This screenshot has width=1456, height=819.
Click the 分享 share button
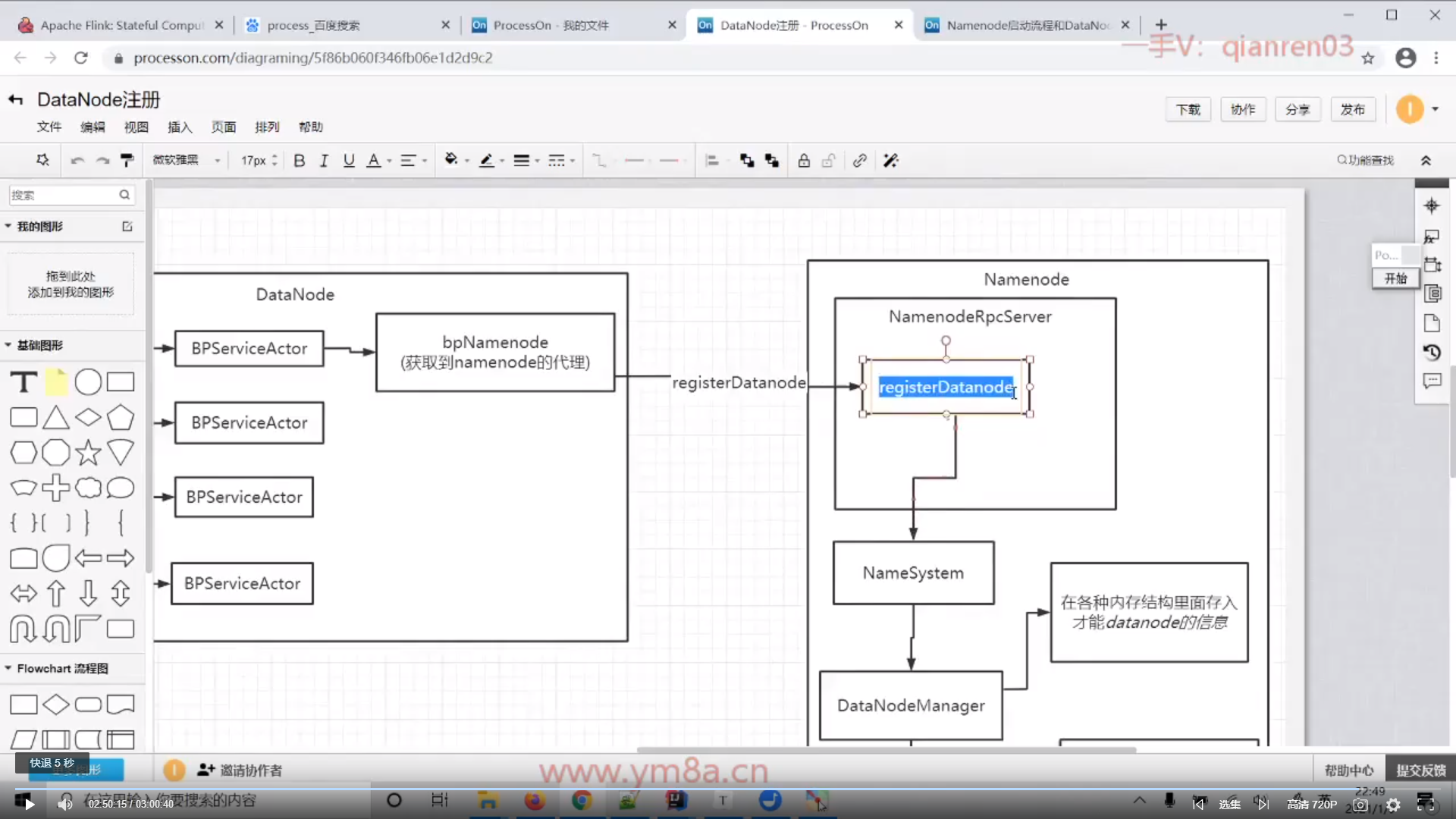pyautogui.click(x=1298, y=109)
